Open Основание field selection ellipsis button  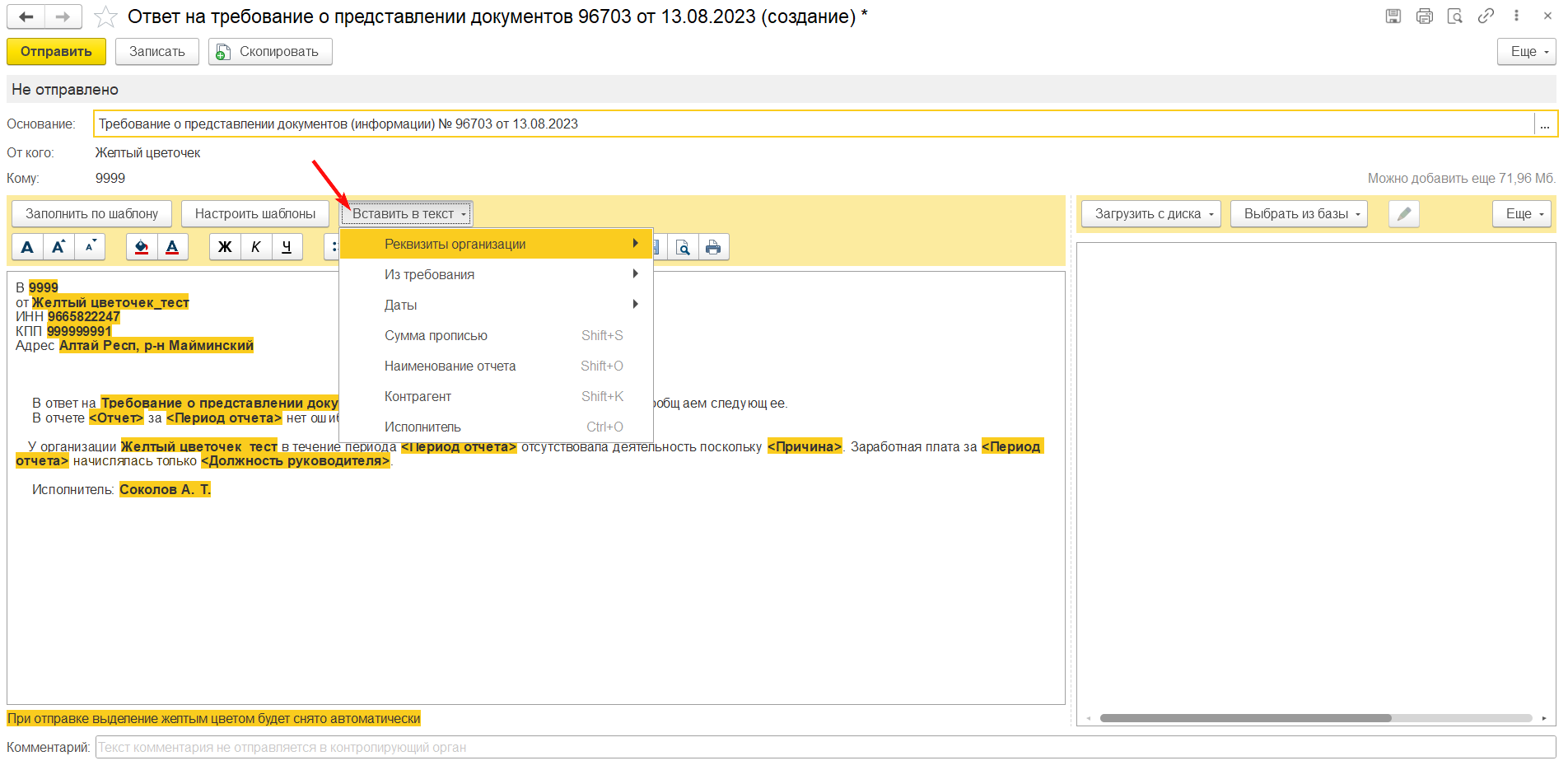(1545, 124)
